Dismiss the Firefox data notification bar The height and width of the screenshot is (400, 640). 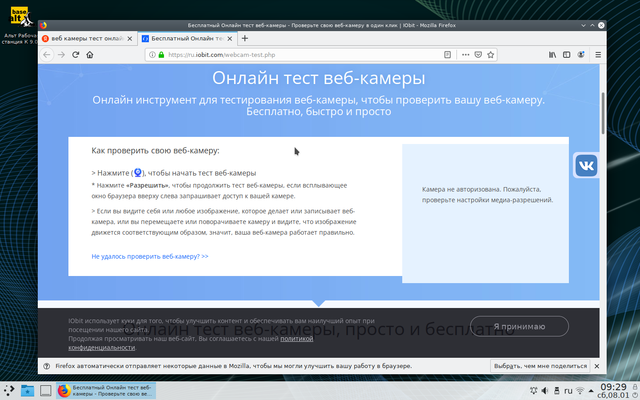click(597, 366)
